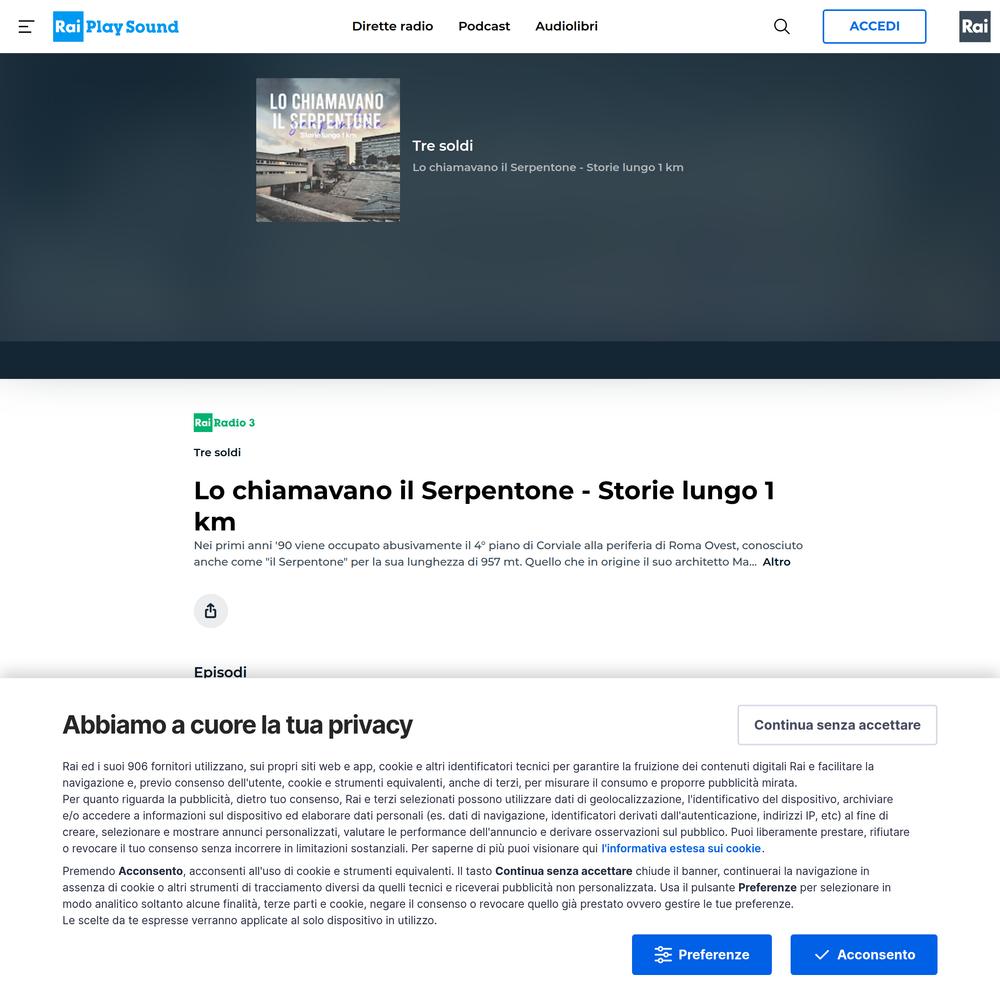Click the Serpentone podcast cover thumbnail
The width and height of the screenshot is (1000, 1000).
click(328, 150)
